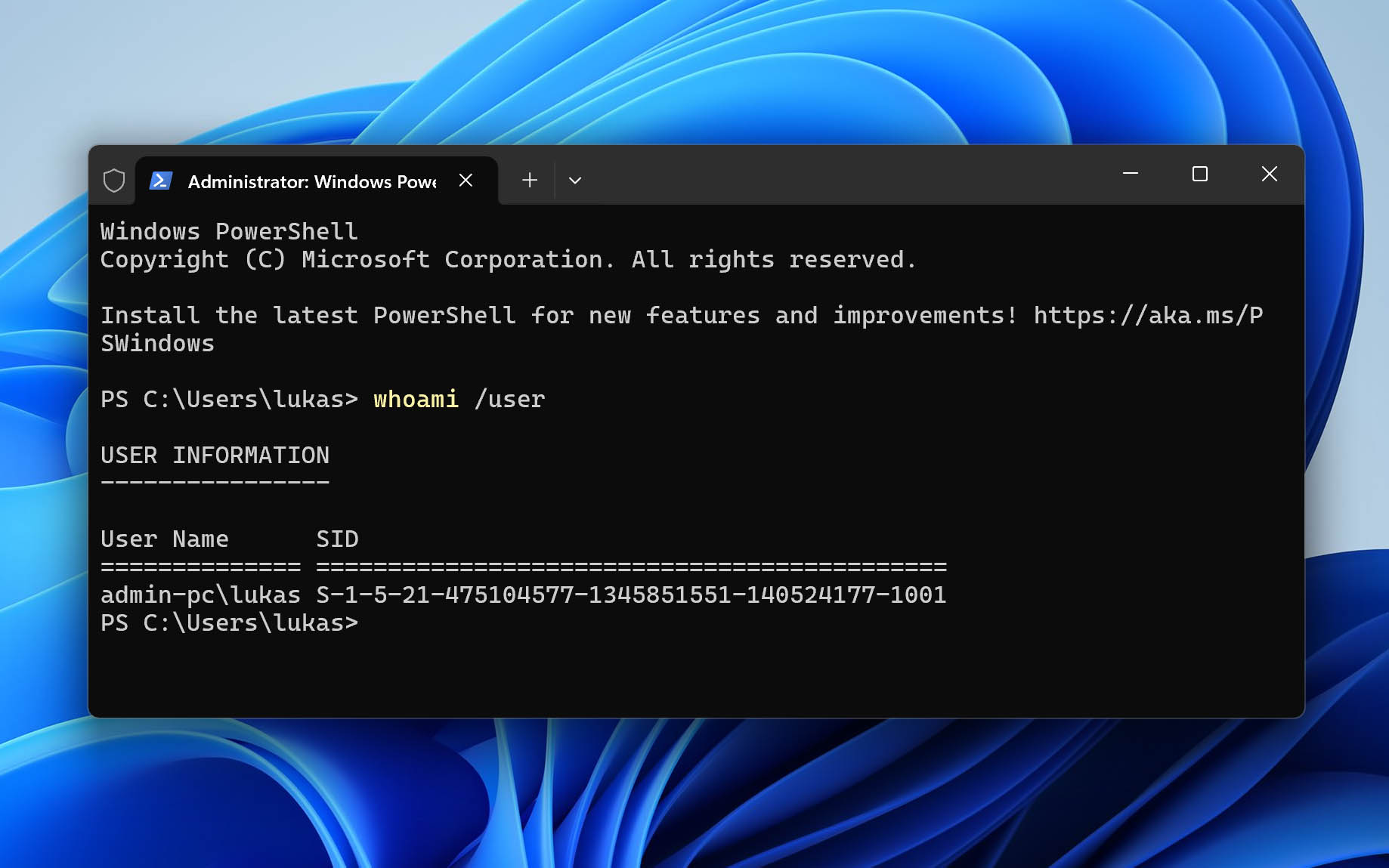Click the PowerShell icon on the tab

161,181
